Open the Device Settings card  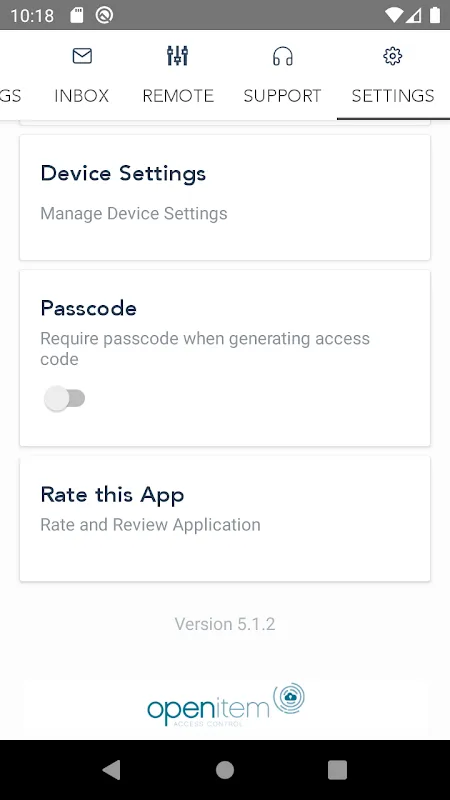[225, 197]
